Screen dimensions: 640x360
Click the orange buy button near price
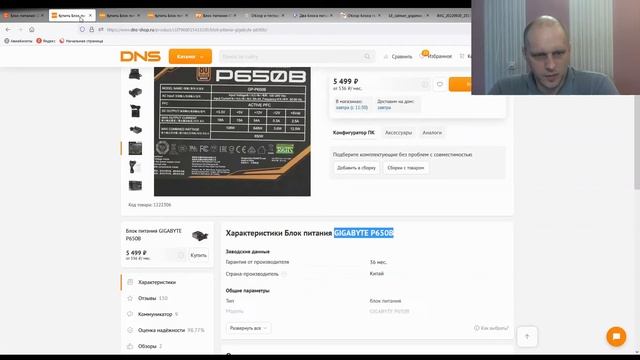point(460,84)
